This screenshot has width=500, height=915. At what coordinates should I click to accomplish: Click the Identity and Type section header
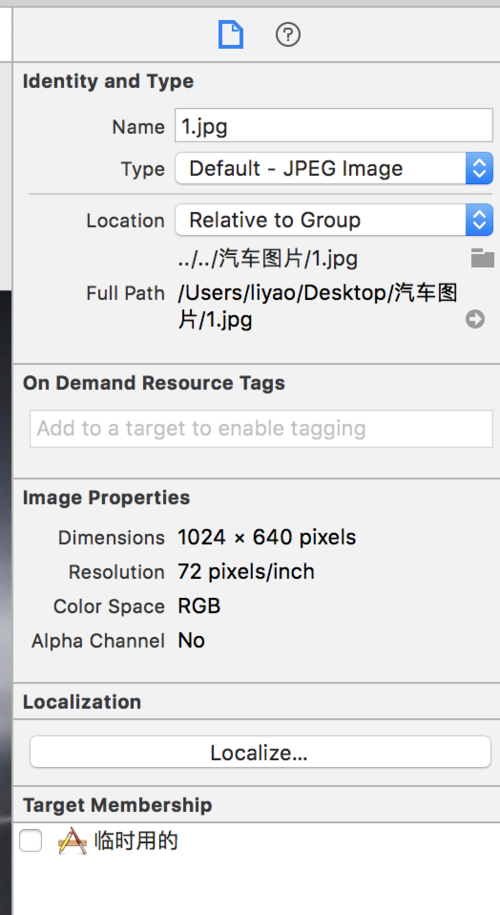108,81
